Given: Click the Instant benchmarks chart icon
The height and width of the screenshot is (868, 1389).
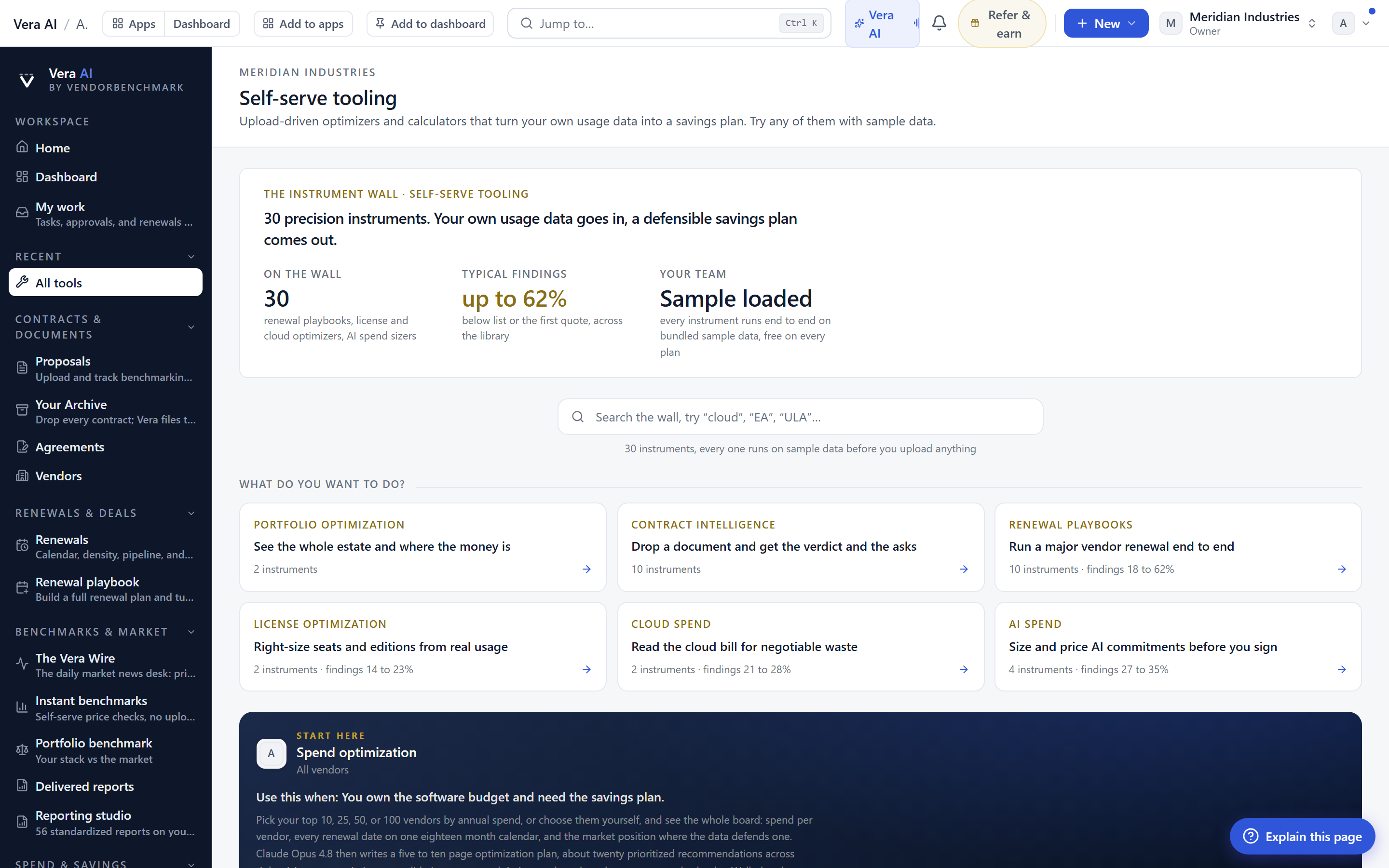Looking at the screenshot, I should (22, 707).
